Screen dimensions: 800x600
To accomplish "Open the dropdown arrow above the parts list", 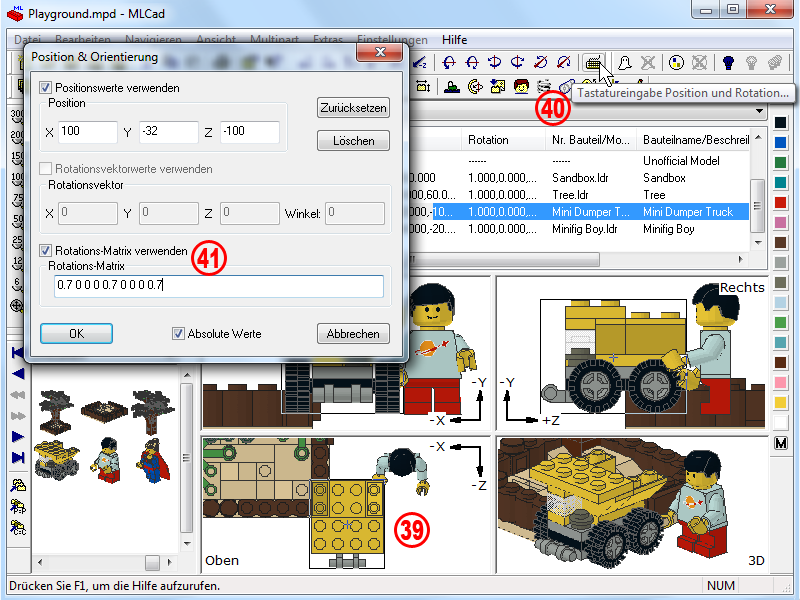I will 759,111.
